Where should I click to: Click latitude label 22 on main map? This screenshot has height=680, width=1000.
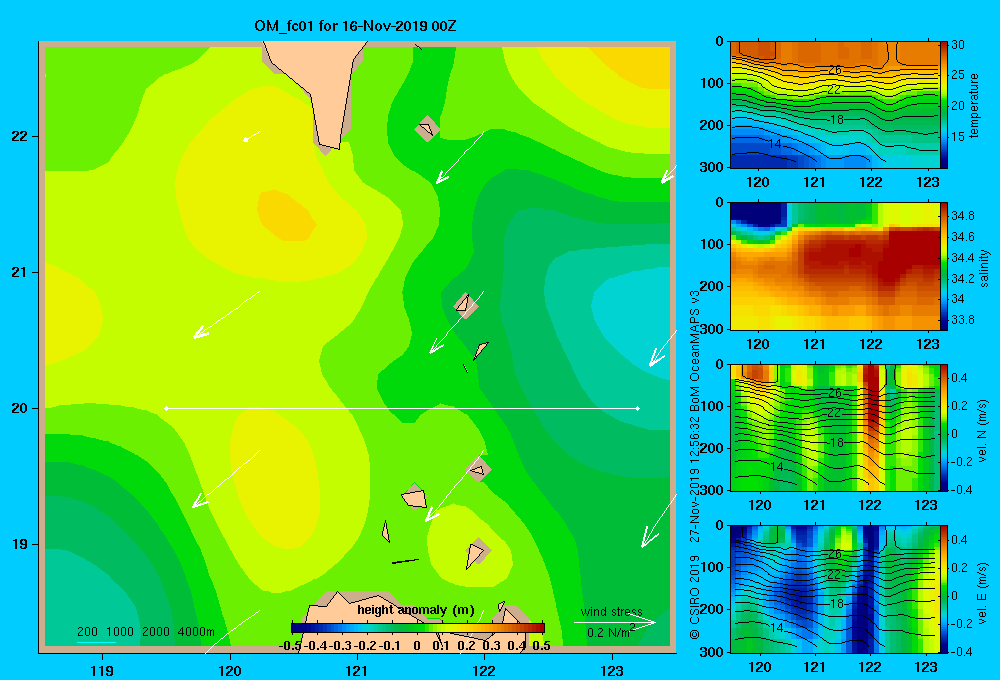tap(20, 137)
